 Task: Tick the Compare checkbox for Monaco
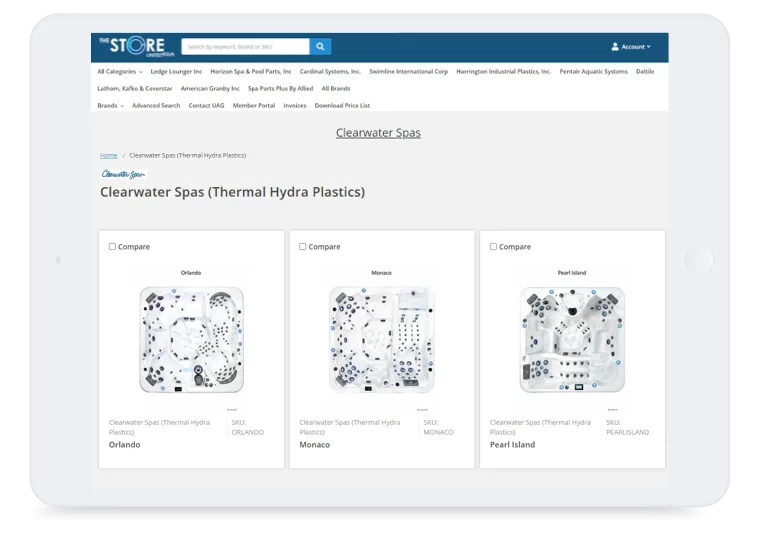303,246
